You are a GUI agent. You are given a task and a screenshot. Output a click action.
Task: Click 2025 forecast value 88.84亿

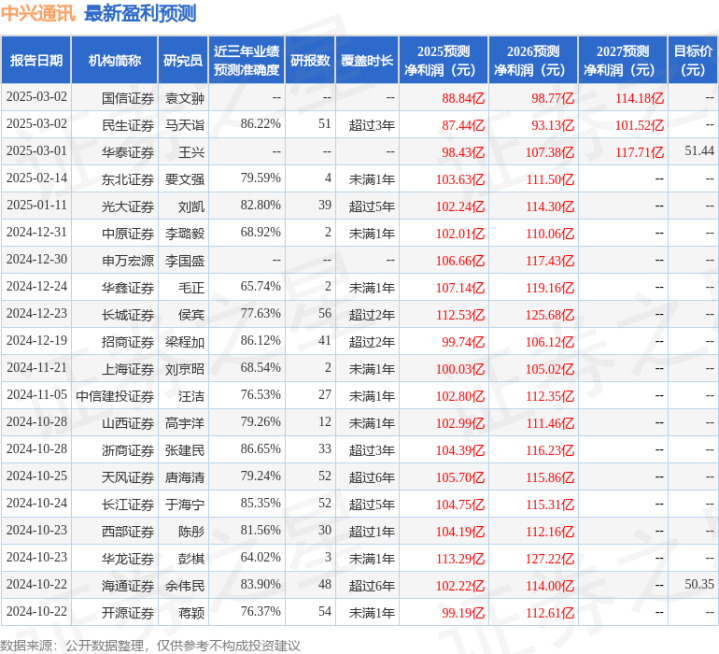point(463,98)
